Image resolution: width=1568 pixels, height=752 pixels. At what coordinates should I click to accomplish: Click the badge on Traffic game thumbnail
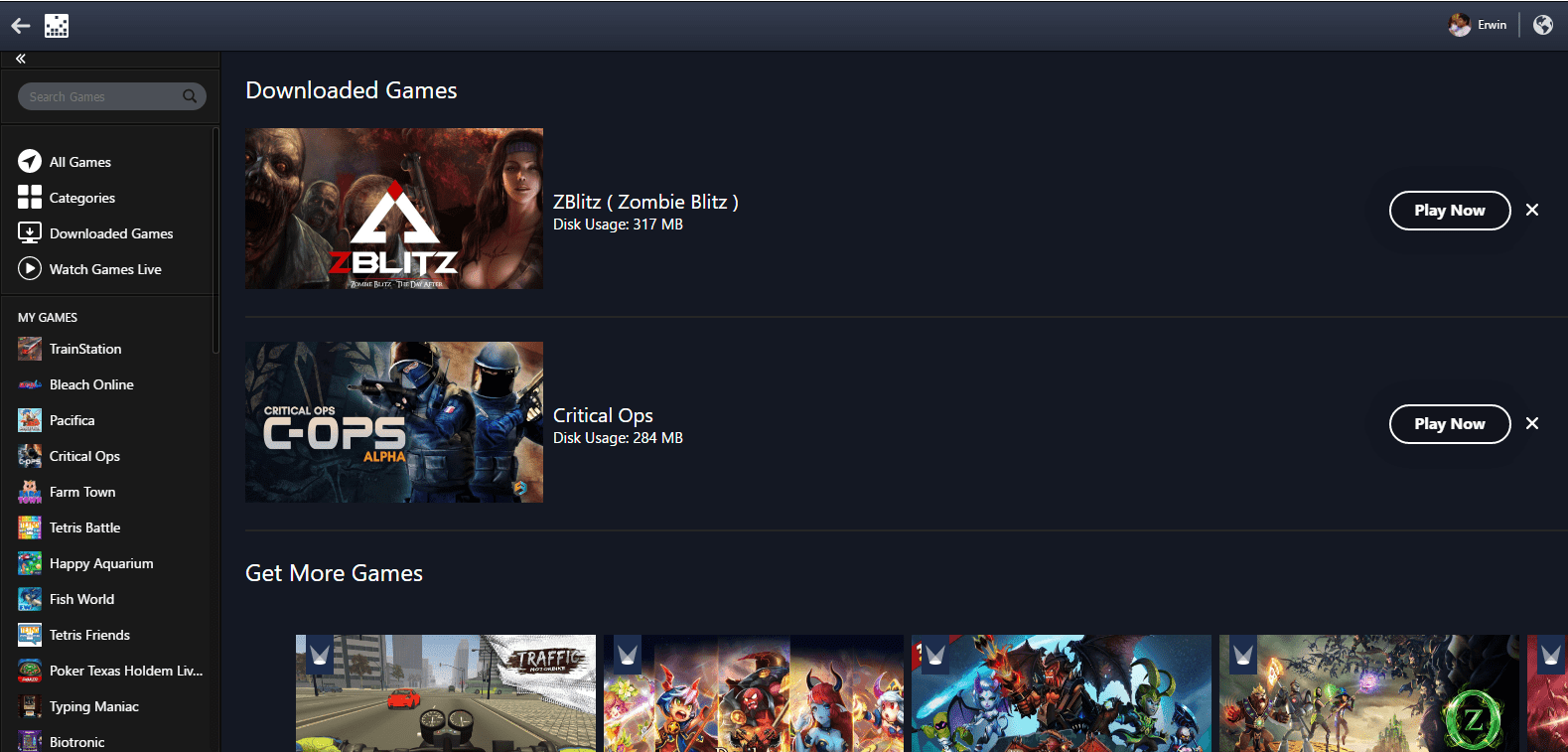[320, 655]
